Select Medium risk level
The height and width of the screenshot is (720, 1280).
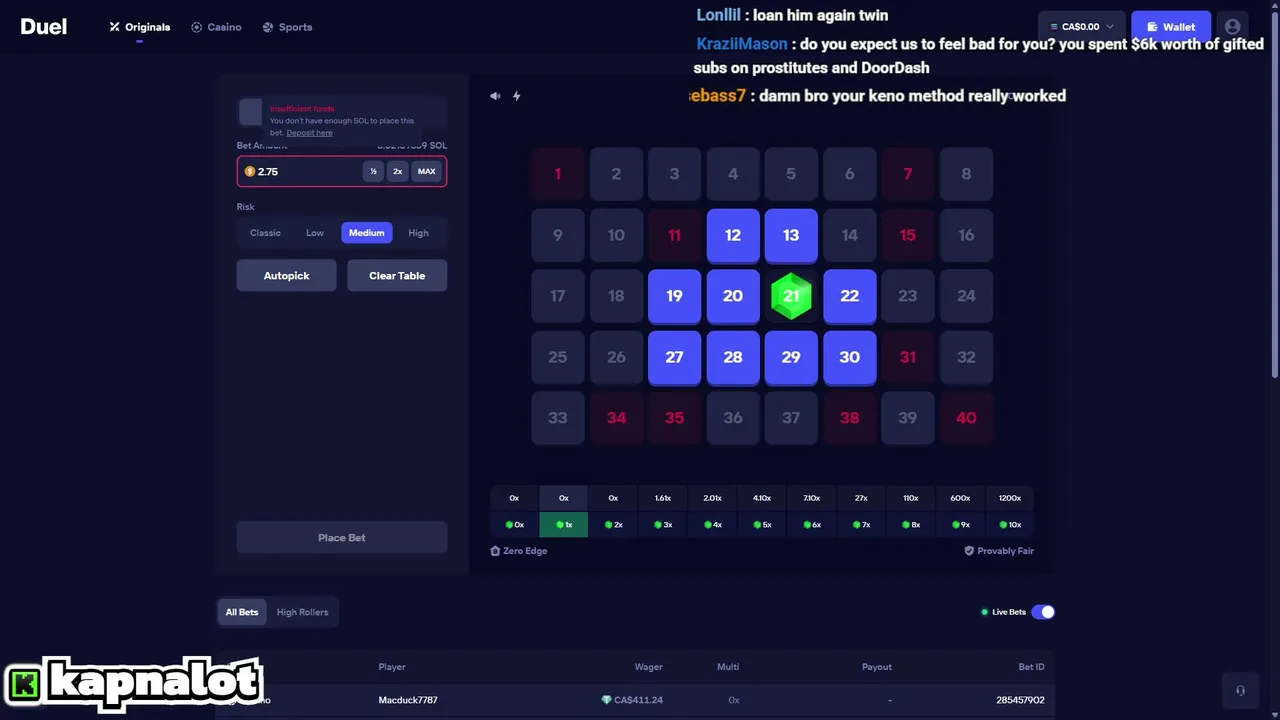[x=366, y=233]
